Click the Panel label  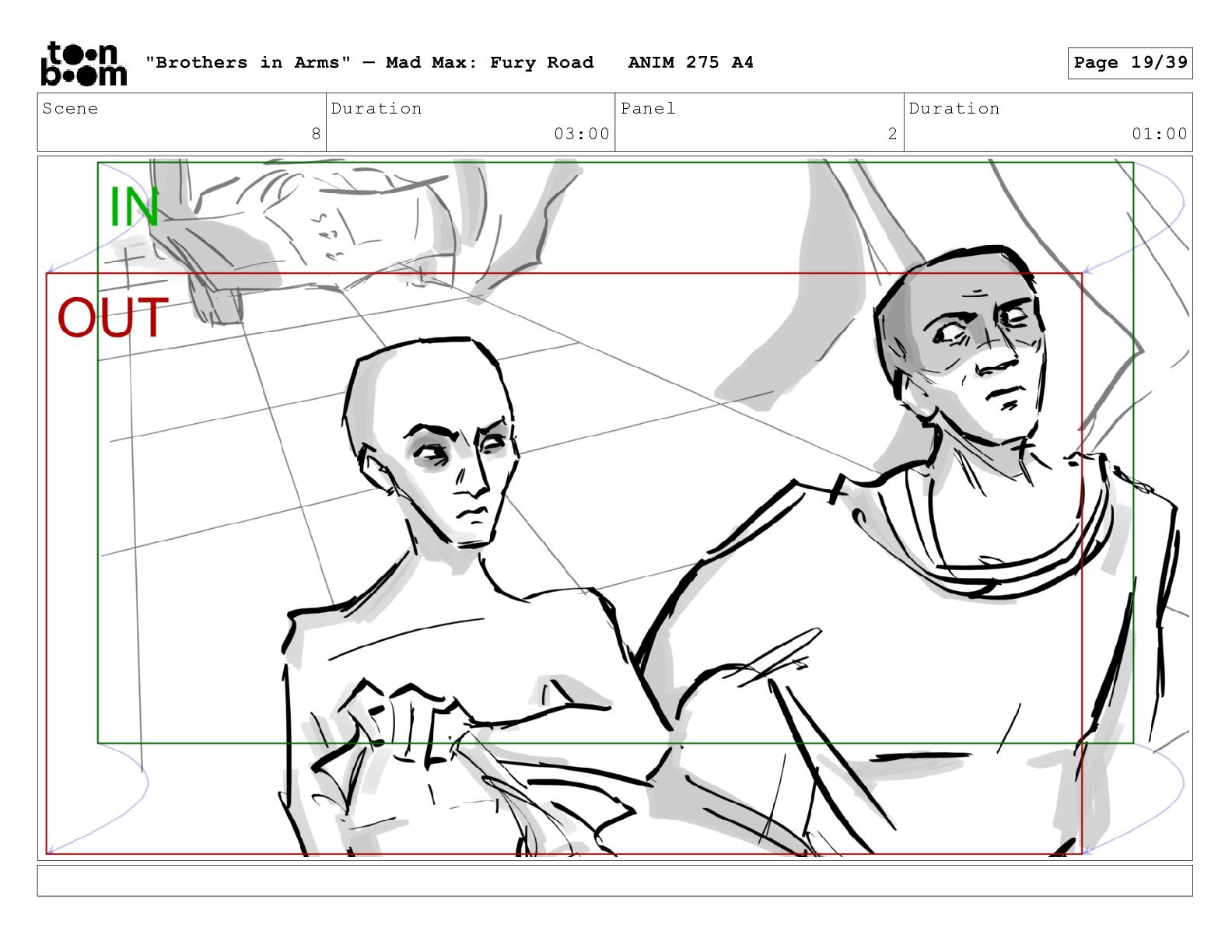pyautogui.click(x=648, y=108)
